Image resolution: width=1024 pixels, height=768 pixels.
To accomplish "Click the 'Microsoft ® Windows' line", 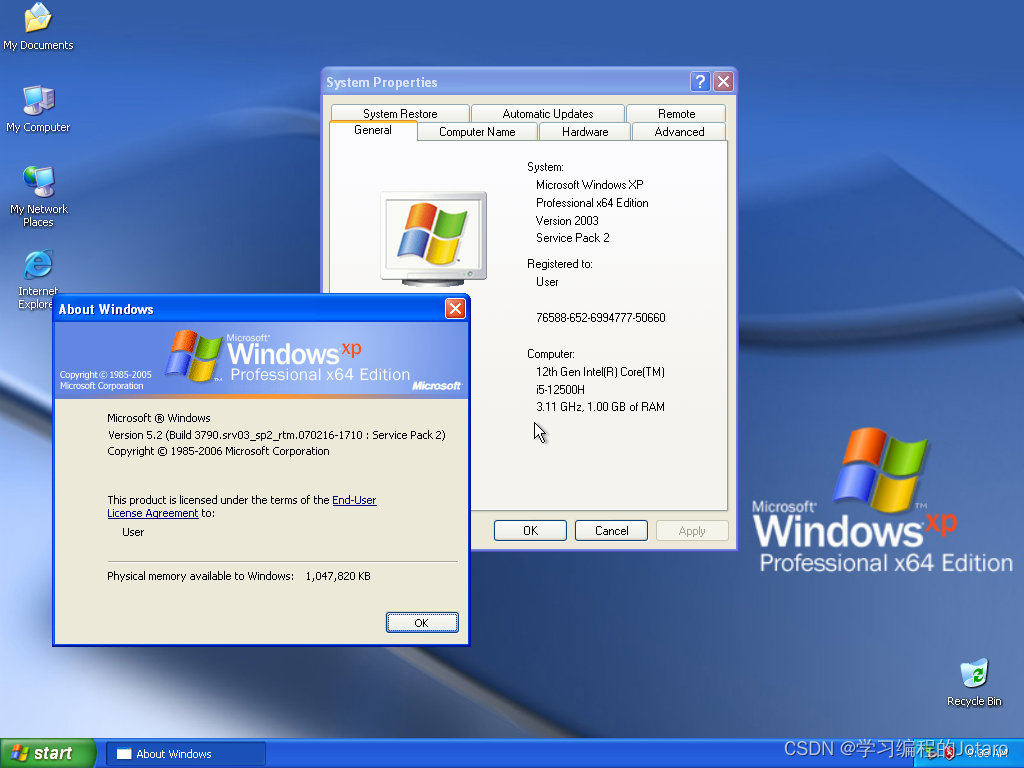I will [159, 418].
